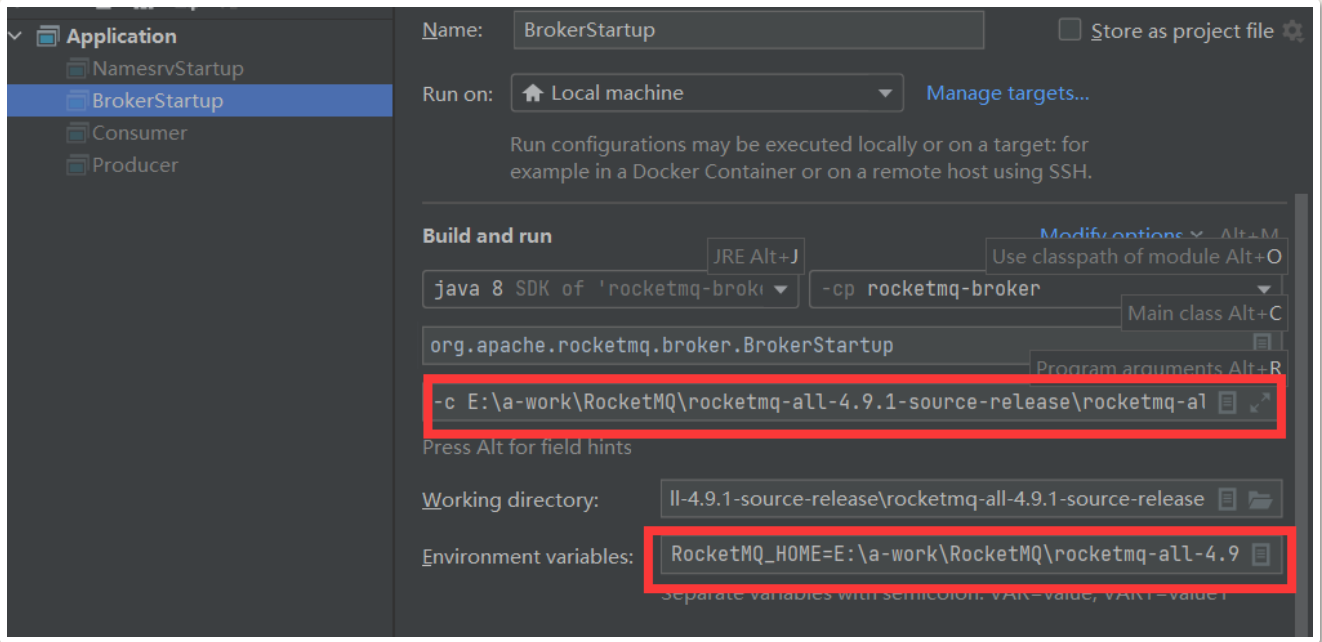Click the main class browse icon

[1262, 343]
